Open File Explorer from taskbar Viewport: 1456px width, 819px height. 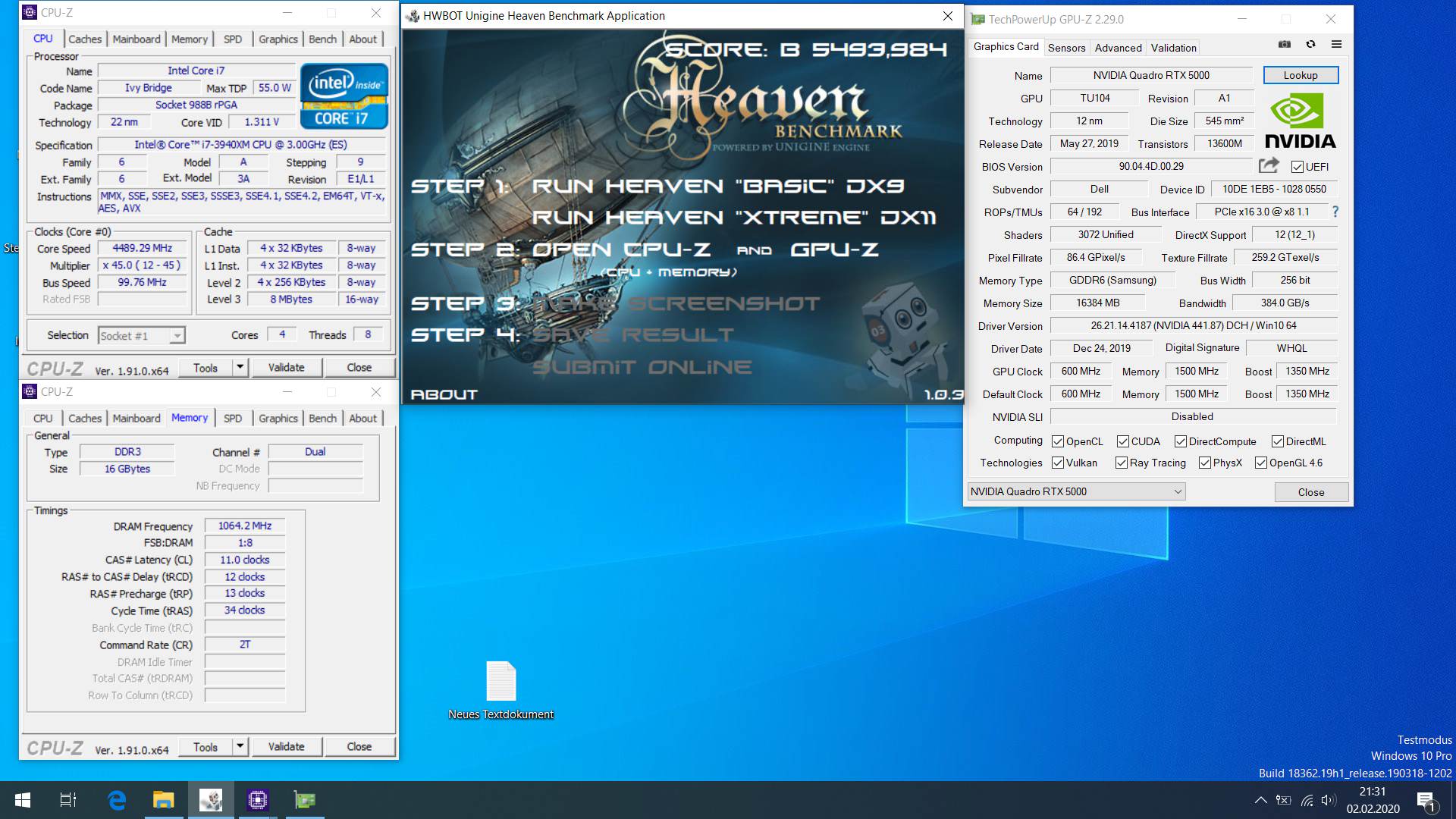tap(163, 800)
